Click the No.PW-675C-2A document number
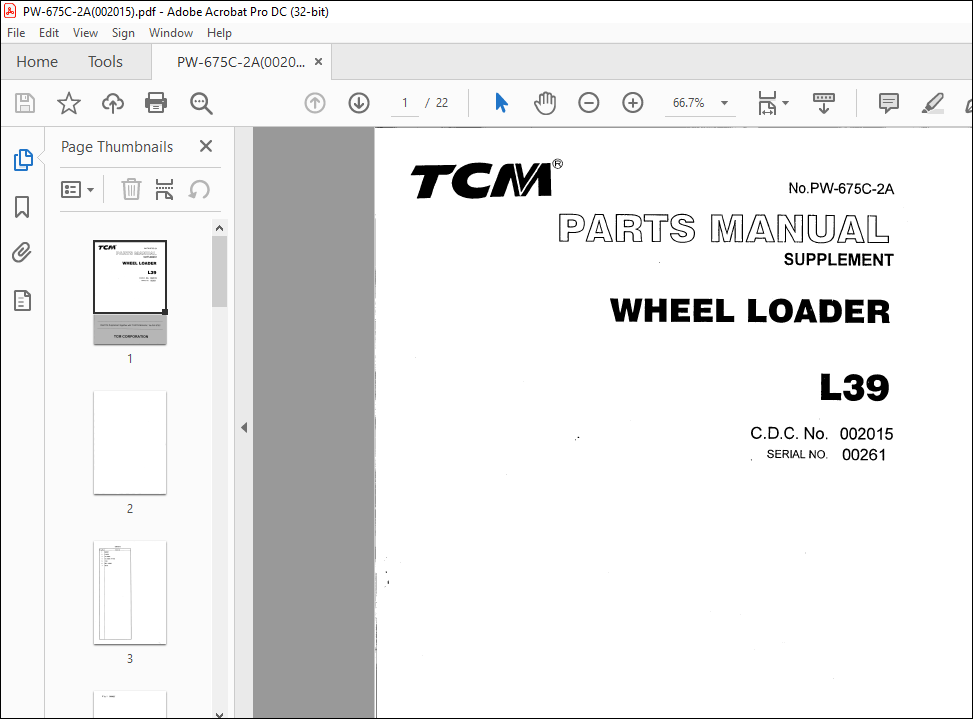 point(841,189)
